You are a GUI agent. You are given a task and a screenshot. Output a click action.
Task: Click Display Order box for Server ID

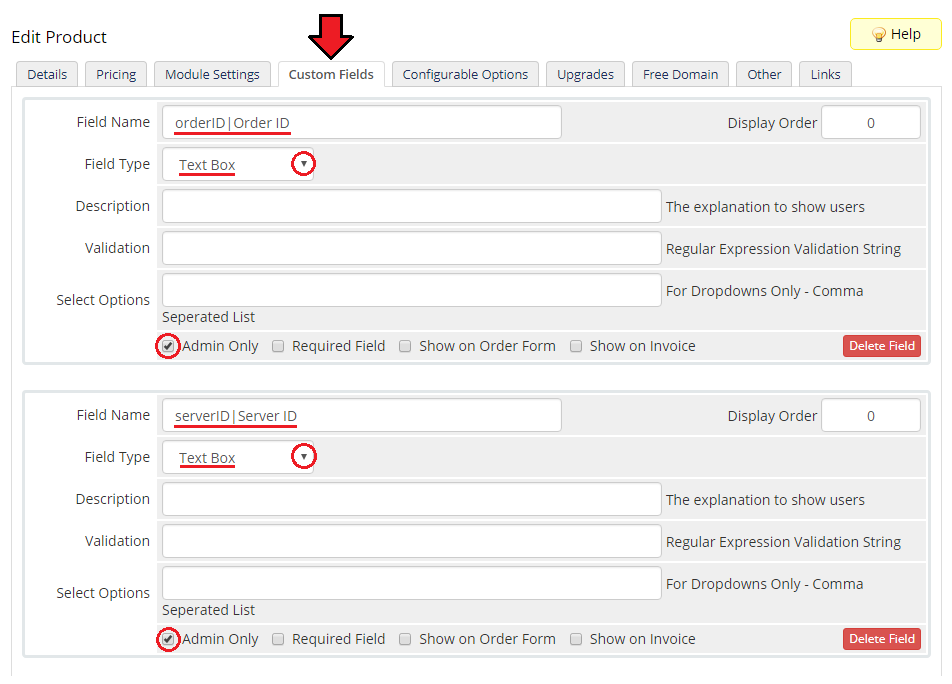[871, 416]
